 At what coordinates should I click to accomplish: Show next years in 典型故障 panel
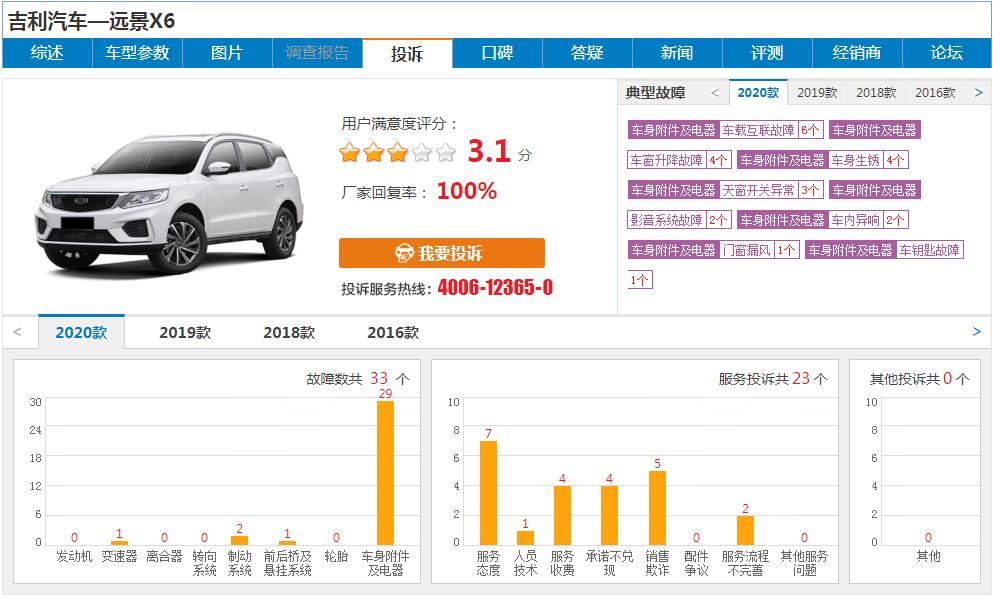pyautogui.click(x=978, y=92)
